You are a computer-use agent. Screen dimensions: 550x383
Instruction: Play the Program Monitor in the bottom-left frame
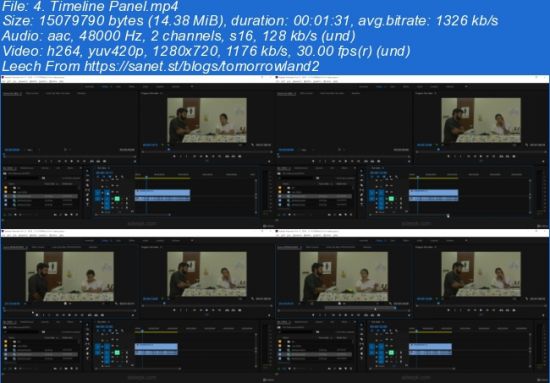click(x=207, y=310)
